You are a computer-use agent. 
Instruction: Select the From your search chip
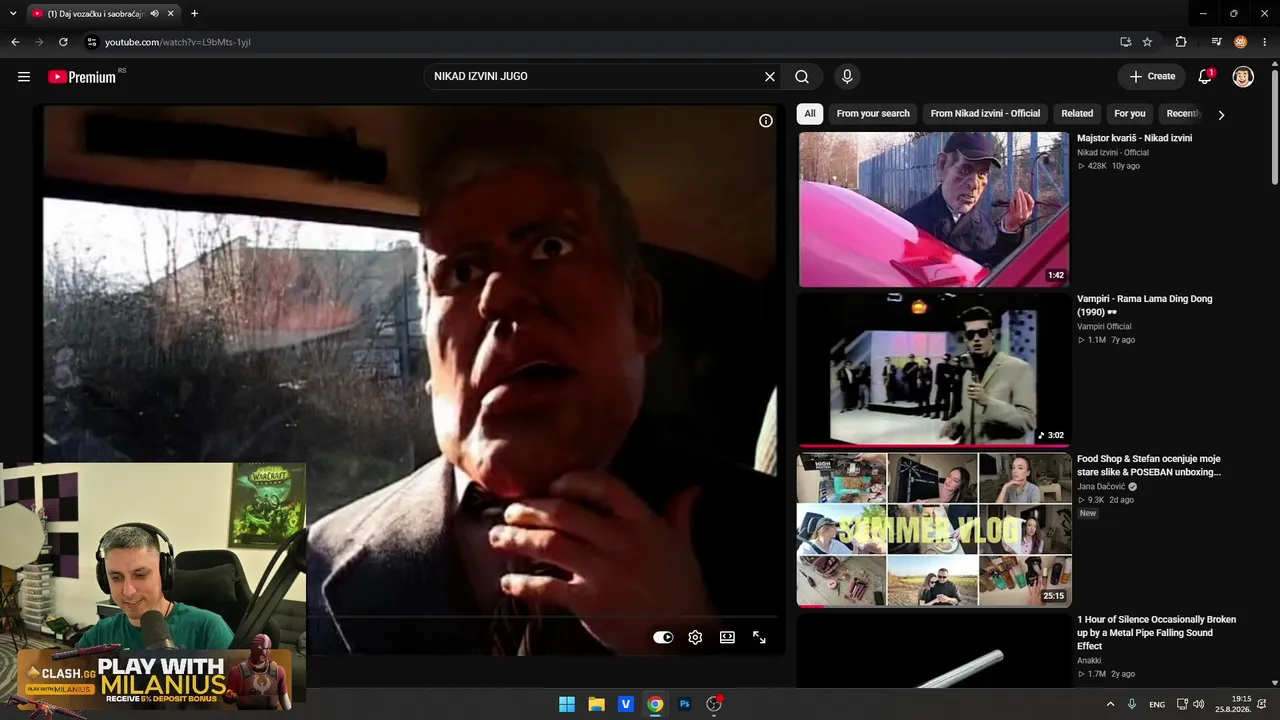(x=873, y=114)
